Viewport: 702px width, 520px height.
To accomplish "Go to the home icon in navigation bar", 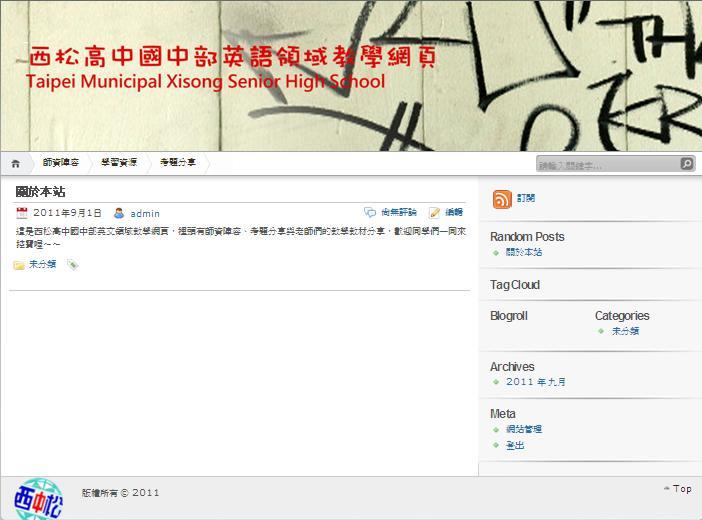I will click(16, 163).
